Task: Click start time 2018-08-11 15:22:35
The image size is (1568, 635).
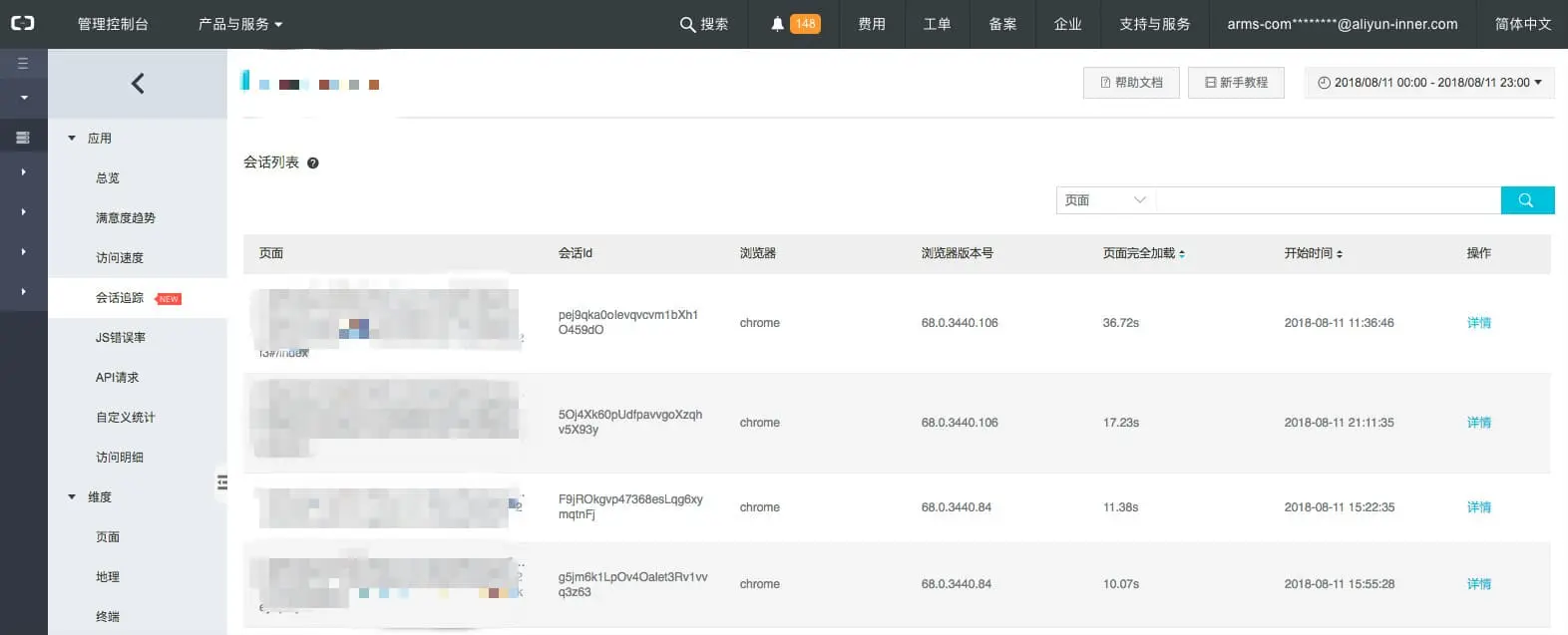Action: [x=1340, y=507]
